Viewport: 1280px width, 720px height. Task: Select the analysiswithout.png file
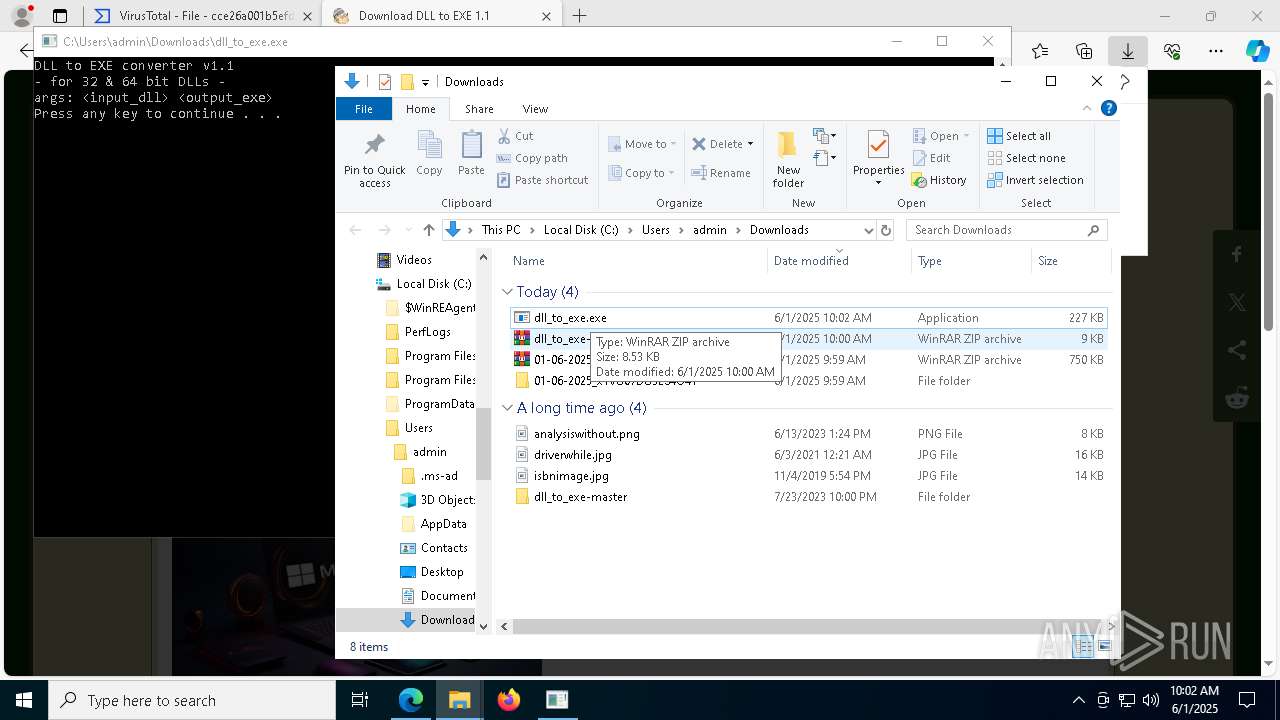pyautogui.click(x=808, y=434)
